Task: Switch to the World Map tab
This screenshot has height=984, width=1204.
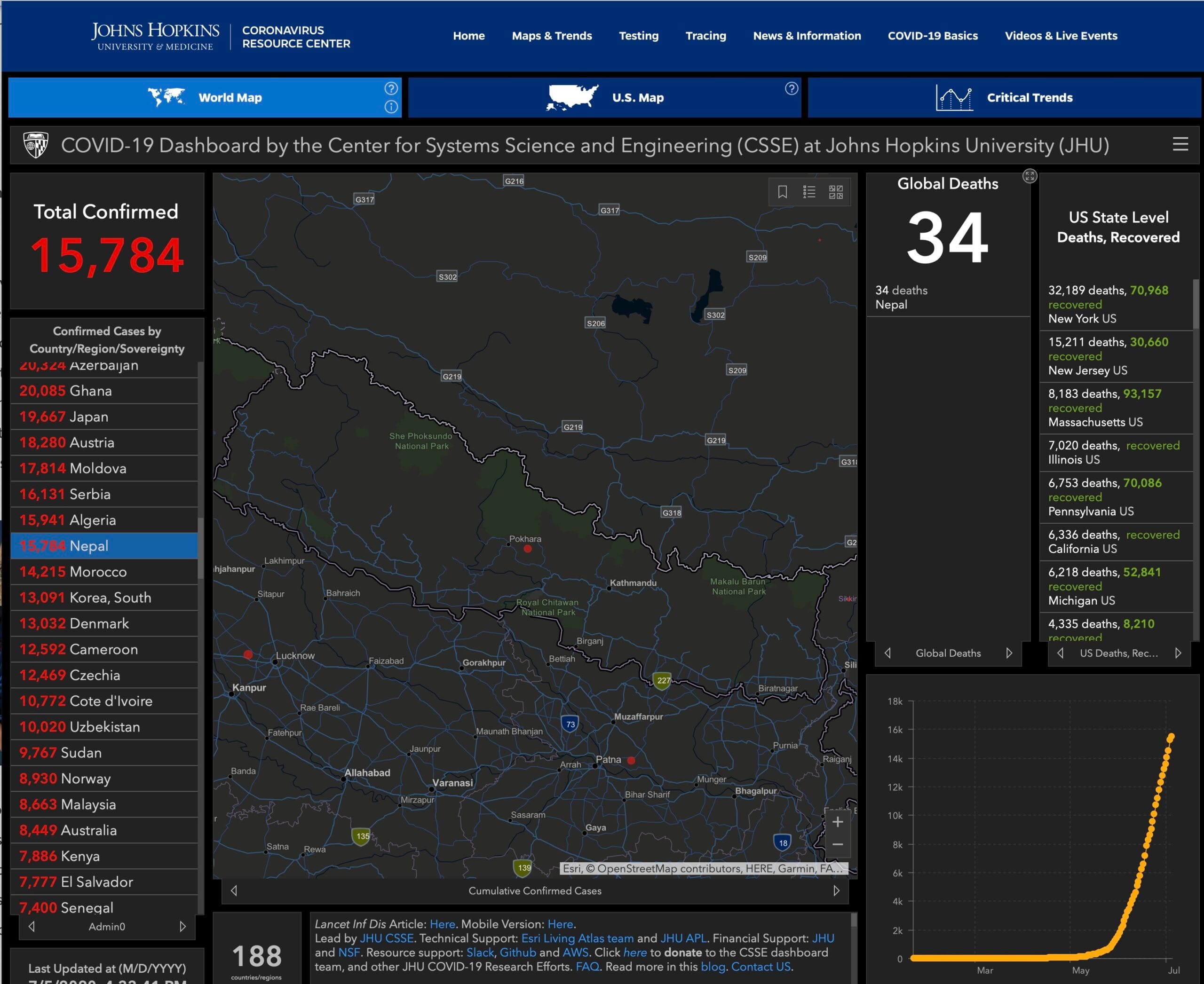Action: click(x=205, y=97)
